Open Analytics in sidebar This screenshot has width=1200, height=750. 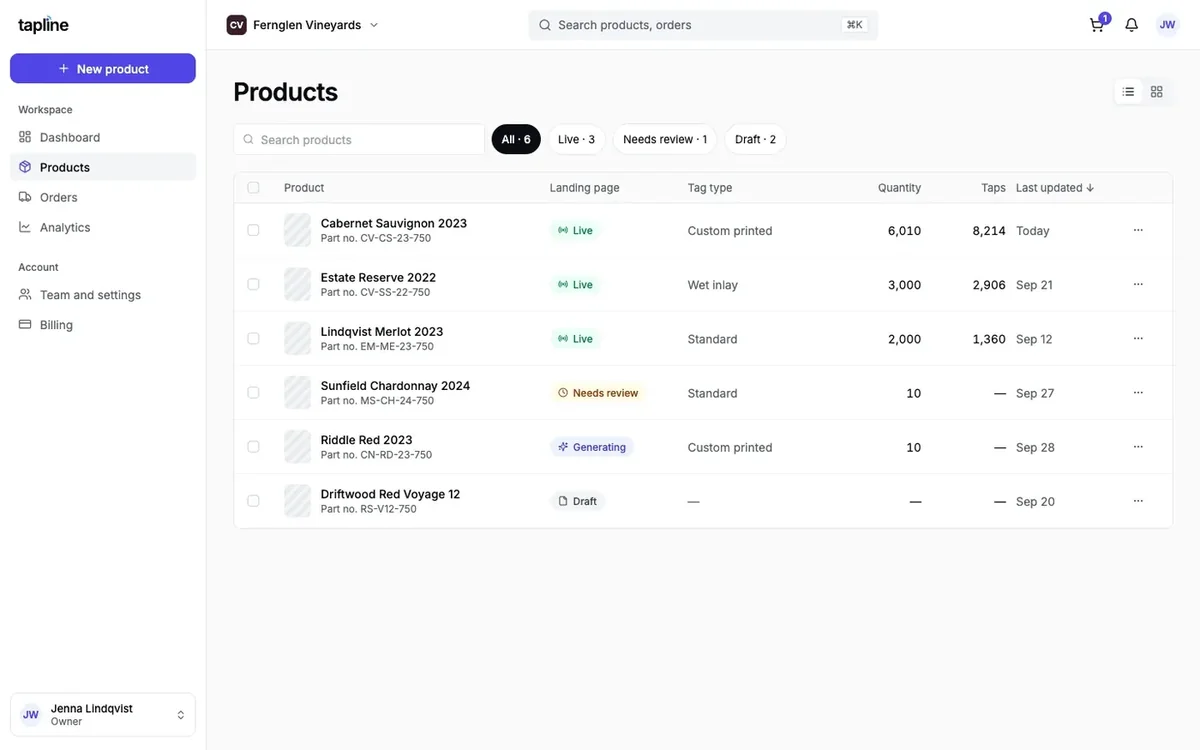pyautogui.click(x=103, y=227)
